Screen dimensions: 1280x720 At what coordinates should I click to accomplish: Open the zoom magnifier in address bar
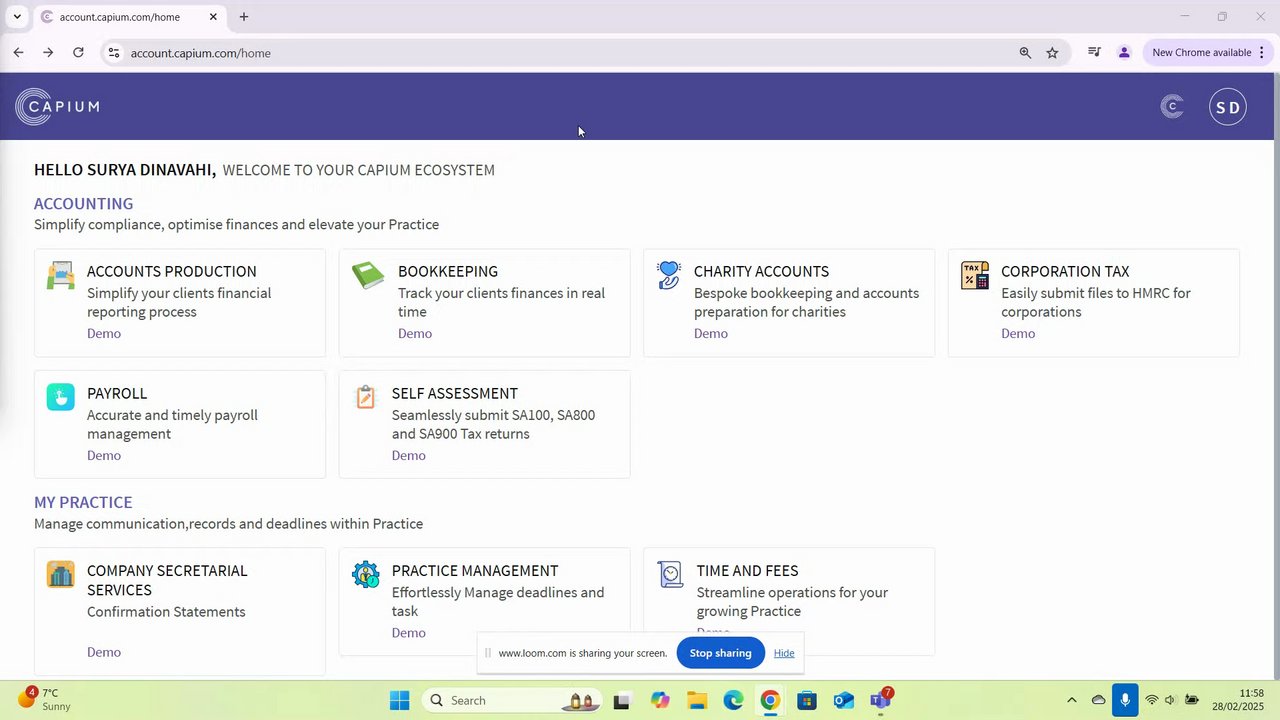[1025, 53]
